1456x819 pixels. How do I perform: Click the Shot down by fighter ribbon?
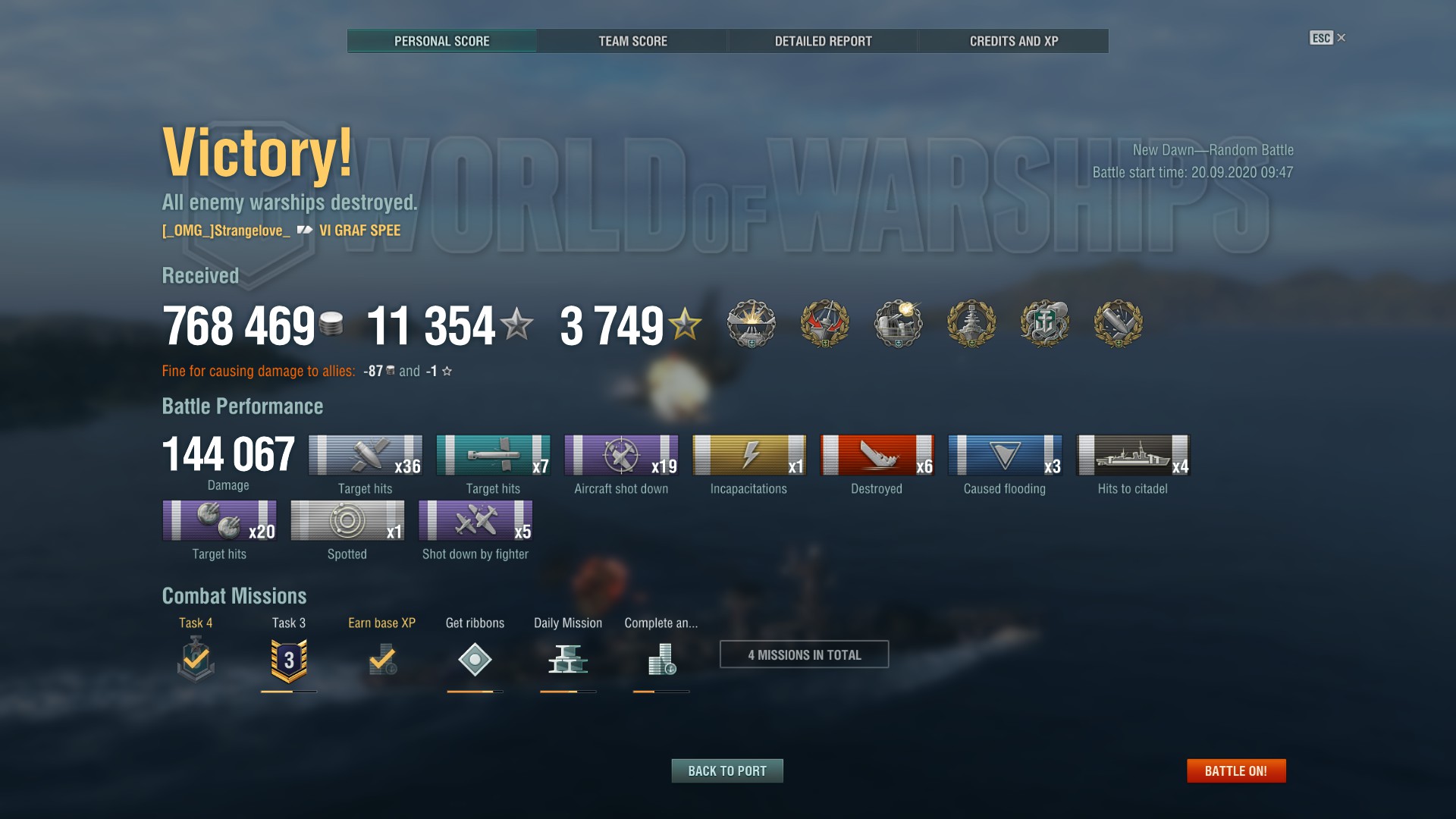pos(475,520)
